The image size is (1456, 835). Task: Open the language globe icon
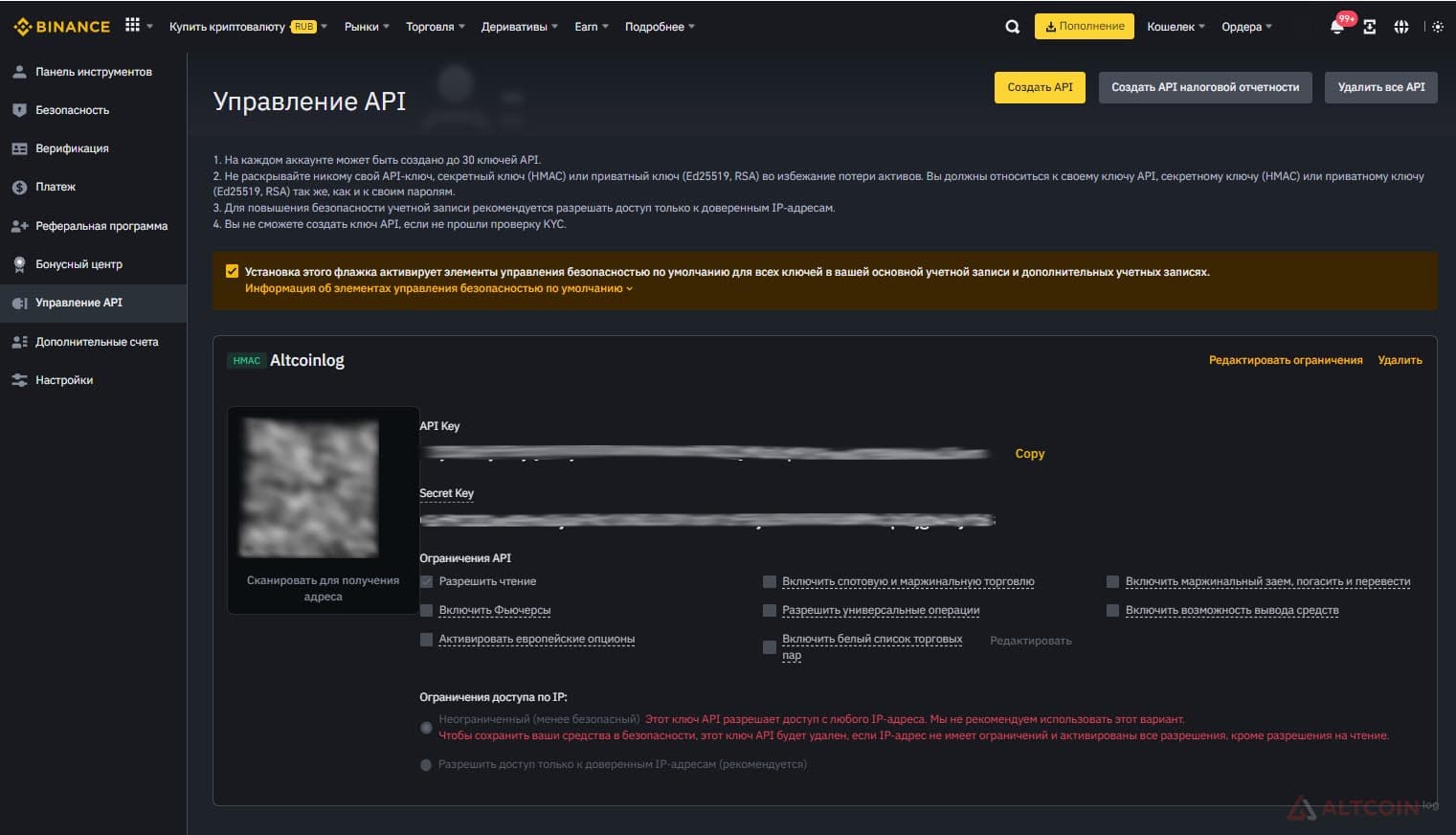coord(1401,27)
